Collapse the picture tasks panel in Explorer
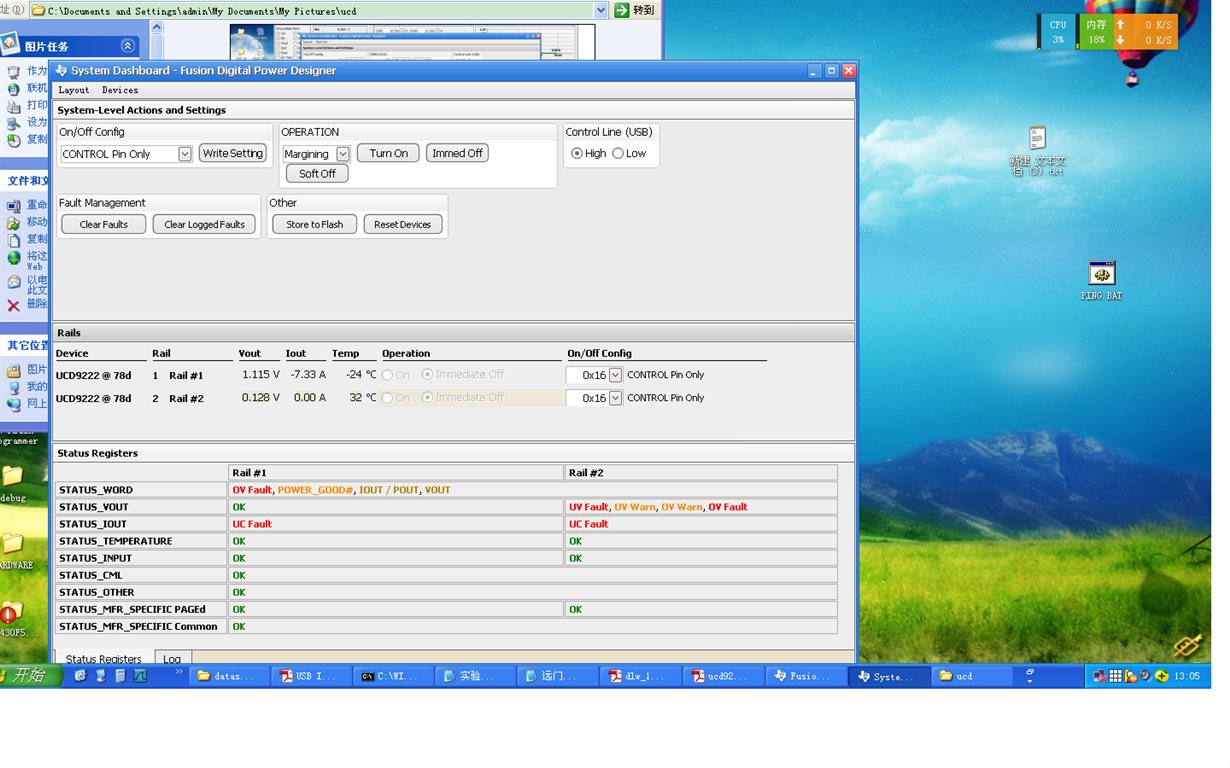Viewport: 1230px width, 768px height. (128, 46)
